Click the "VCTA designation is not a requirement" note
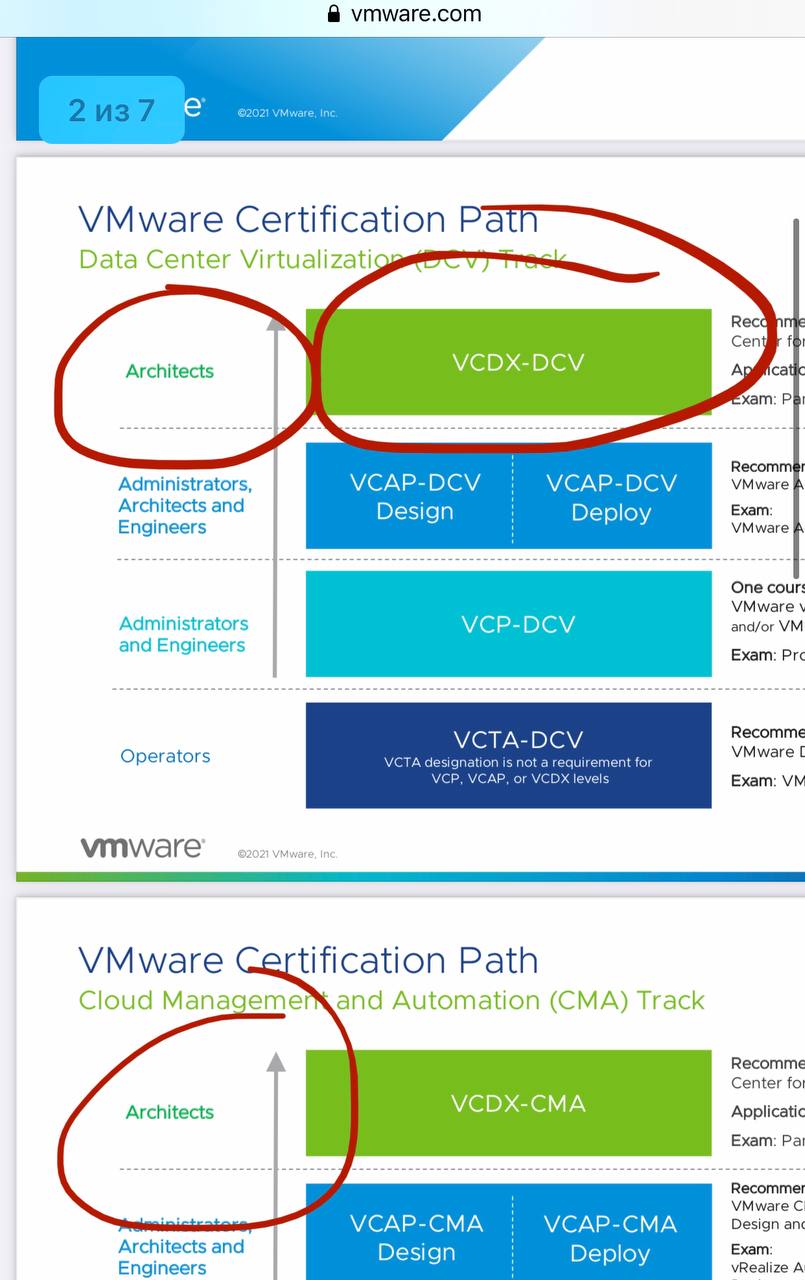The width and height of the screenshot is (805, 1280). pos(518,770)
